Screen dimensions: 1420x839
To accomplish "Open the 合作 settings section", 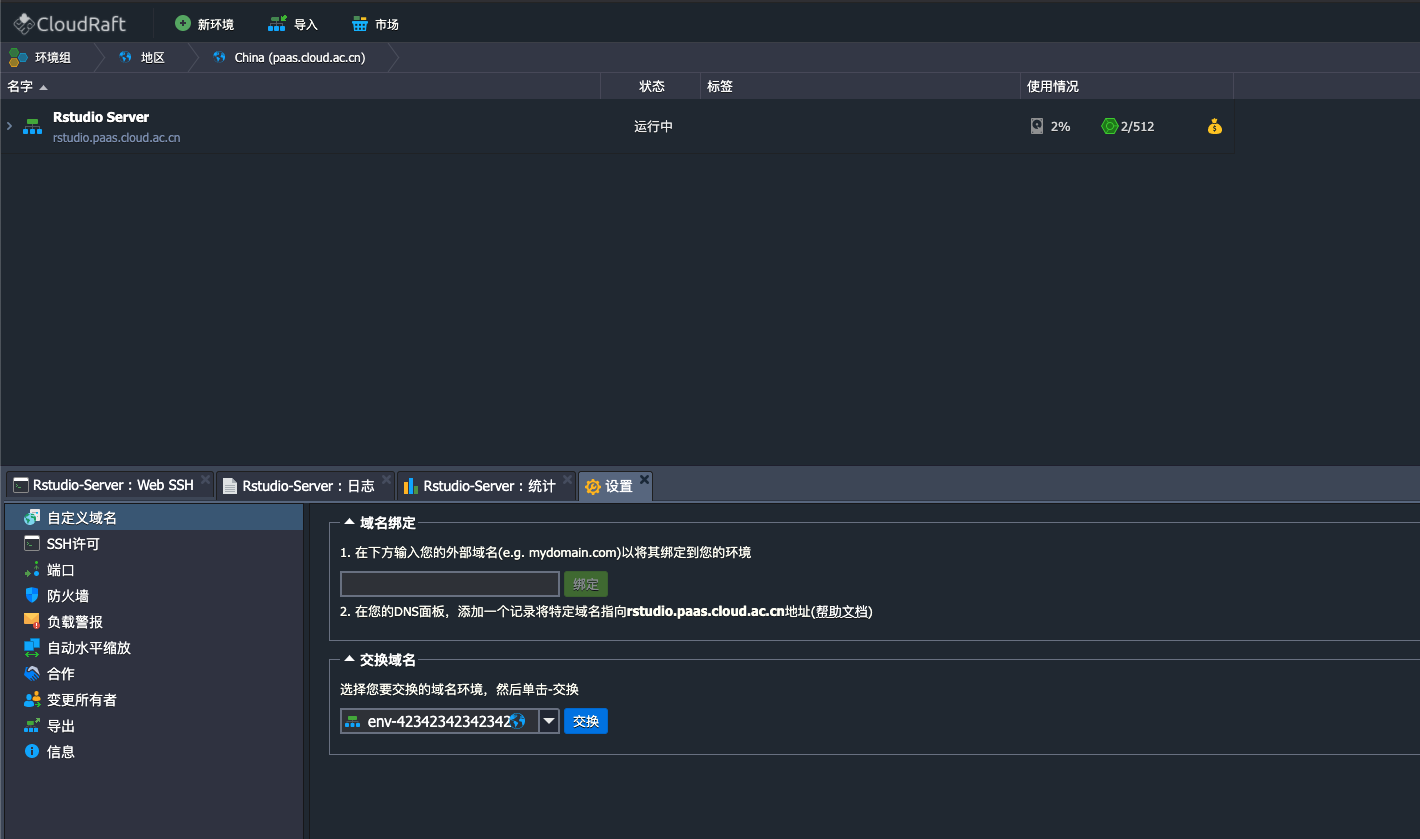I will click(x=154, y=674).
